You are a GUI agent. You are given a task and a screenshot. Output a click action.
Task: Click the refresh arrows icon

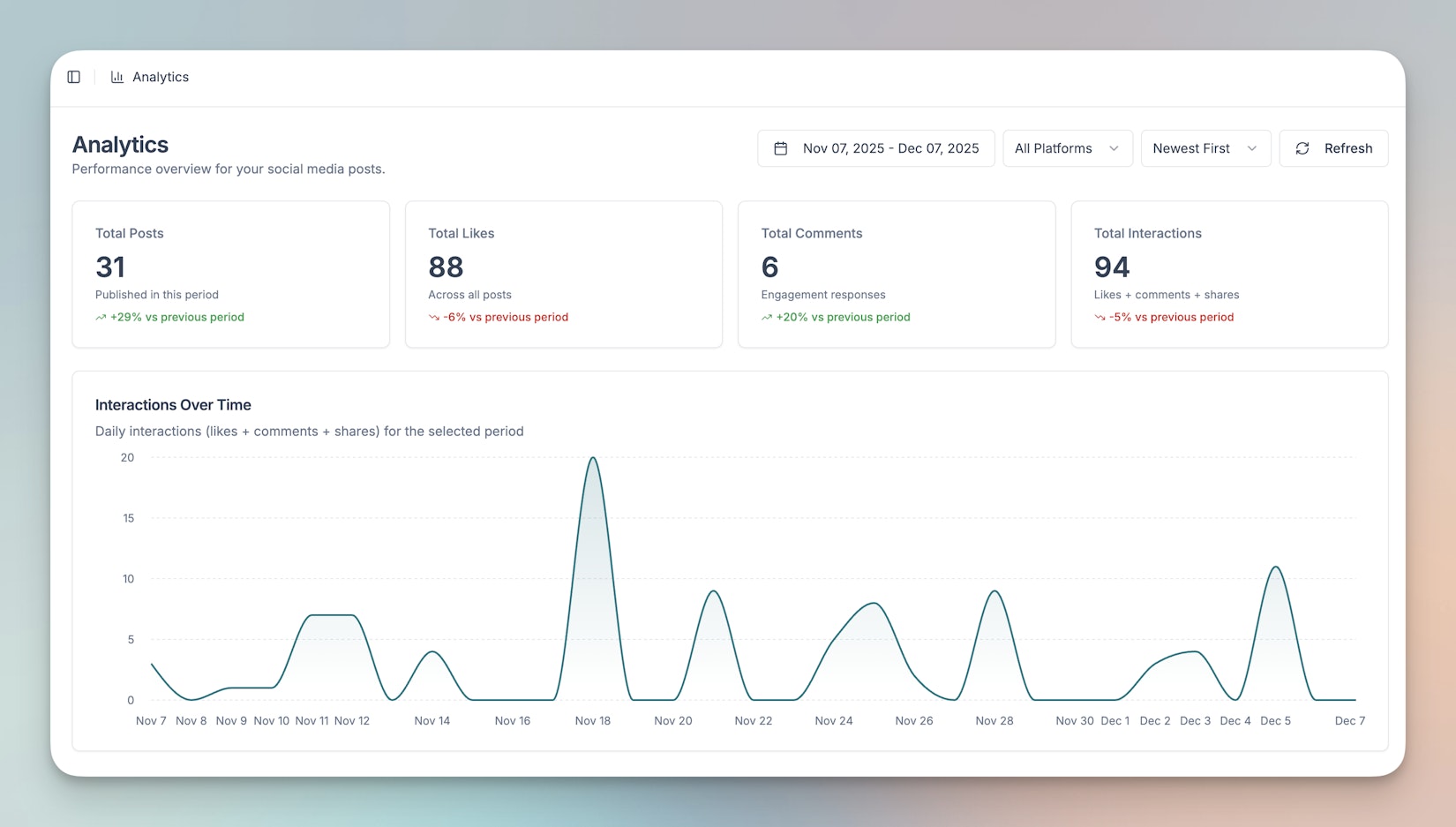tap(1302, 148)
